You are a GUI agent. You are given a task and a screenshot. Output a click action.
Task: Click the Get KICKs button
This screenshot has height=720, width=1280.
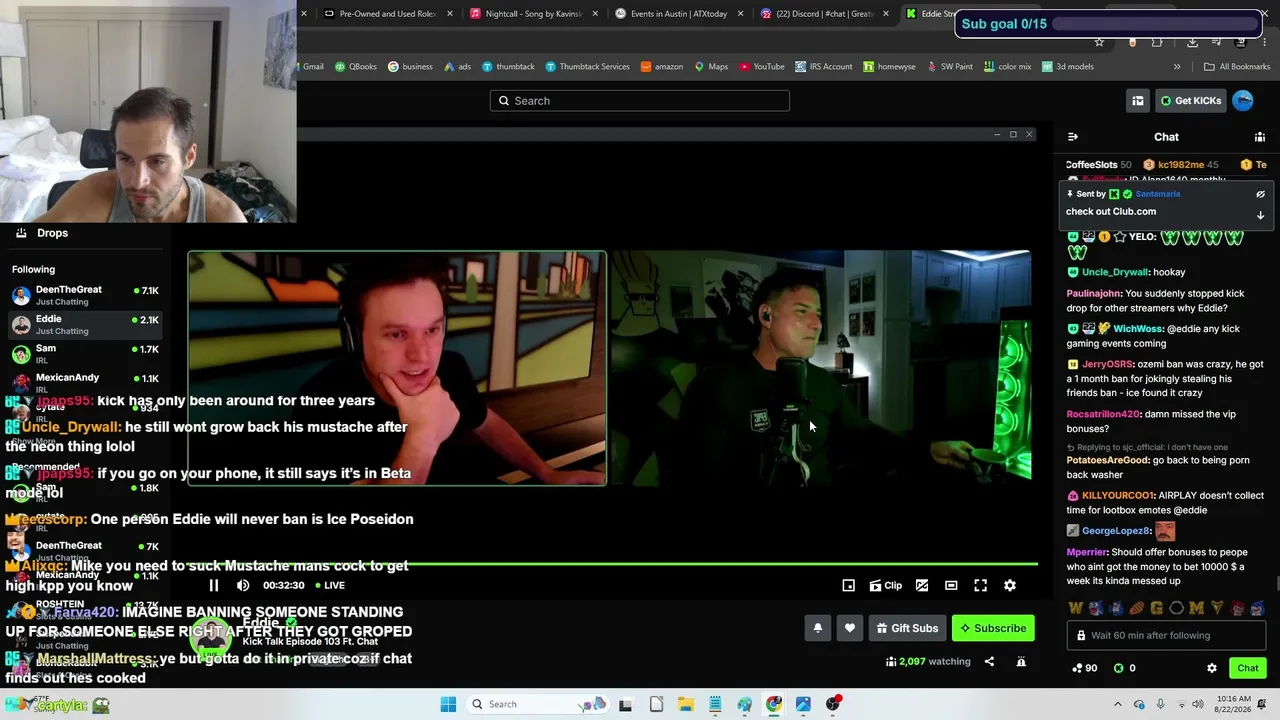point(1190,100)
